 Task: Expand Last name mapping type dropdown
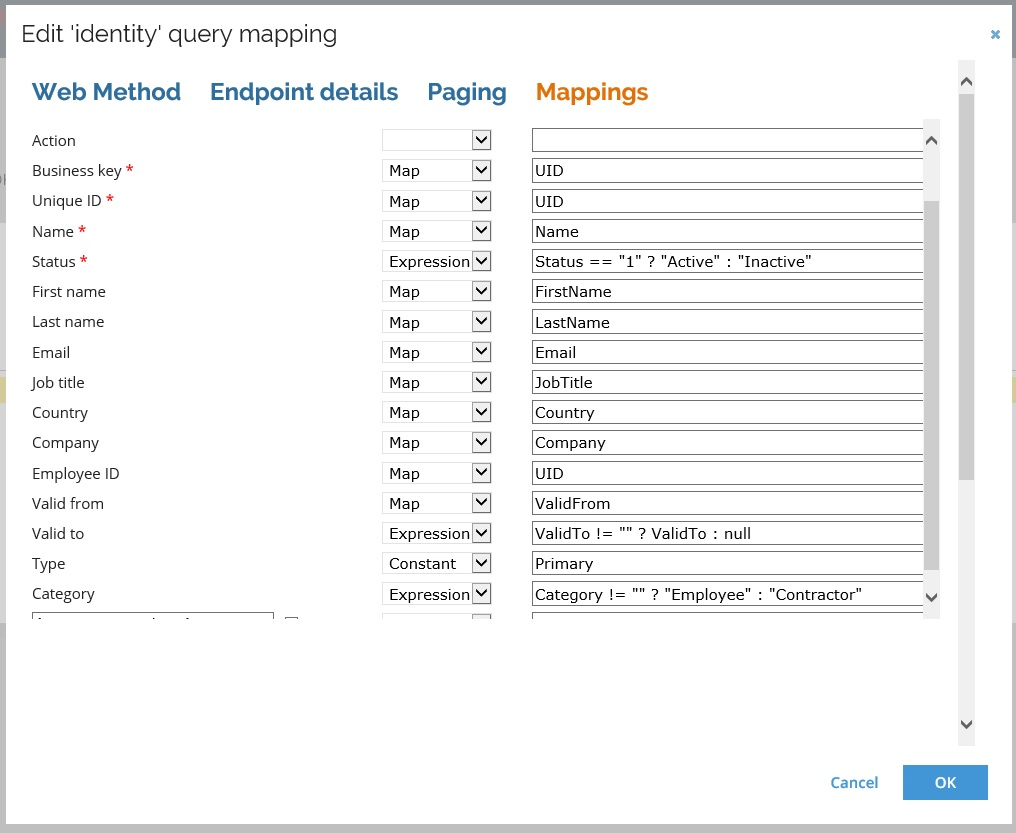(437, 322)
